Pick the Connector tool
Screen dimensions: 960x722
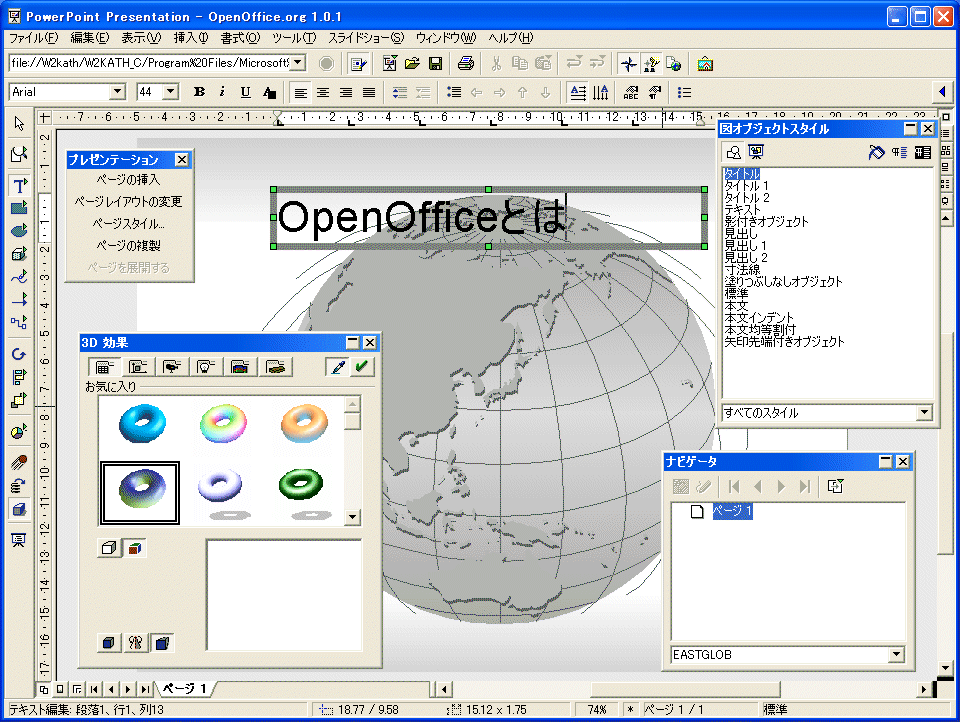pyautogui.click(x=19, y=322)
